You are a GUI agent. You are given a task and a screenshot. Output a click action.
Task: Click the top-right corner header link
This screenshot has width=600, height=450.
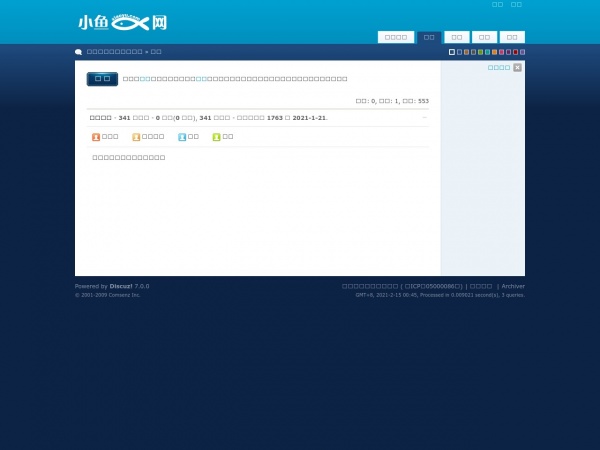pyautogui.click(x=516, y=5)
